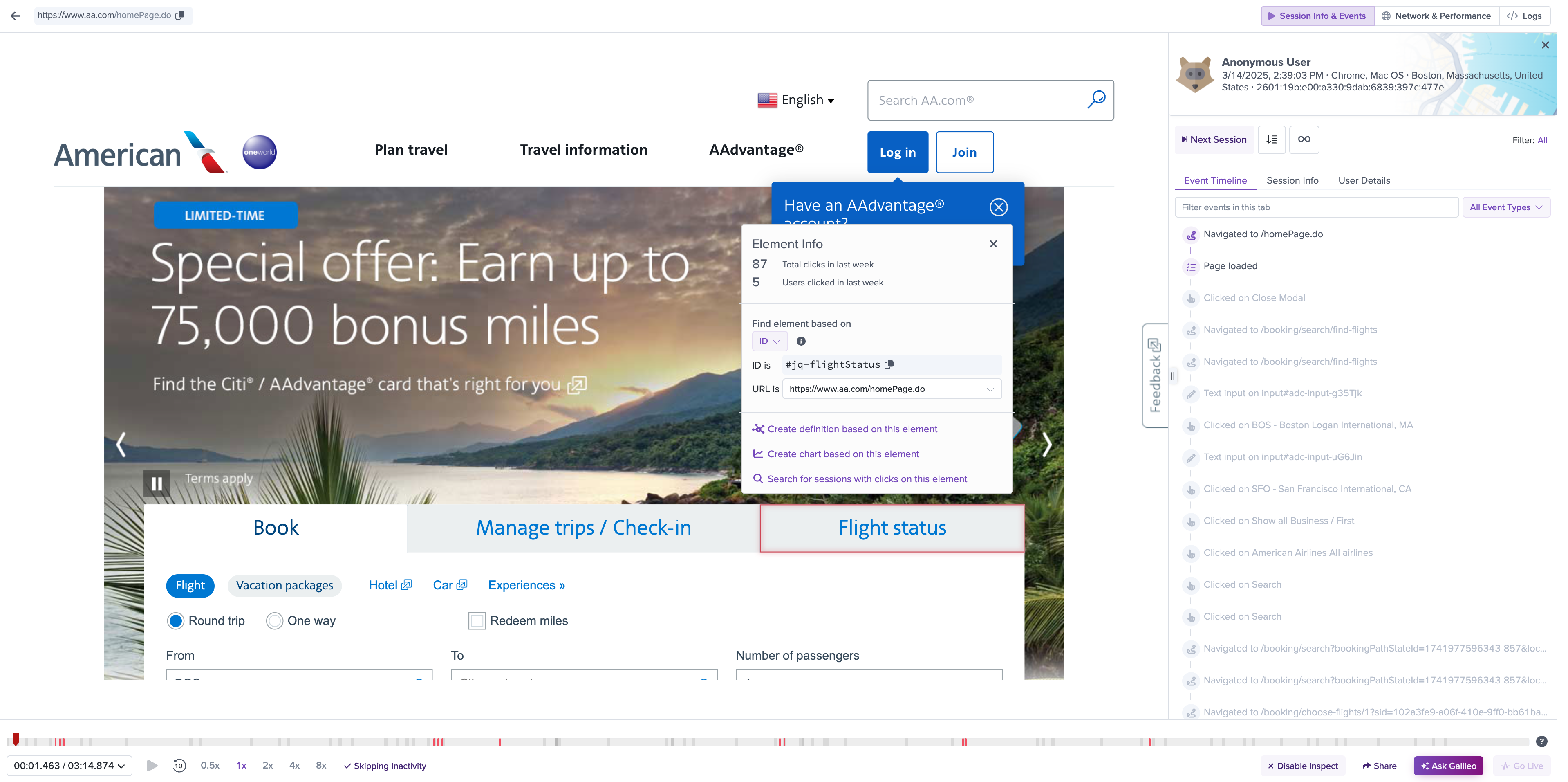Image resolution: width=1568 pixels, height=782 pixels.
Task: Change the Filter: All setting
Action: click(x=1542, y=140)
